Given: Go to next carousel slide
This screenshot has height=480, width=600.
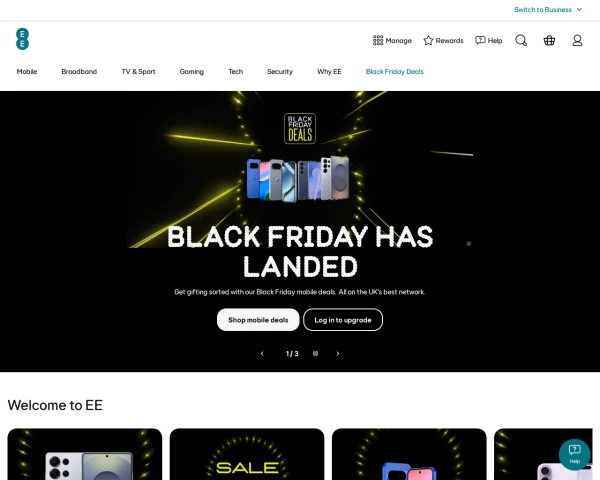Looking at the screenshot, I should click(x=338, y=354).
